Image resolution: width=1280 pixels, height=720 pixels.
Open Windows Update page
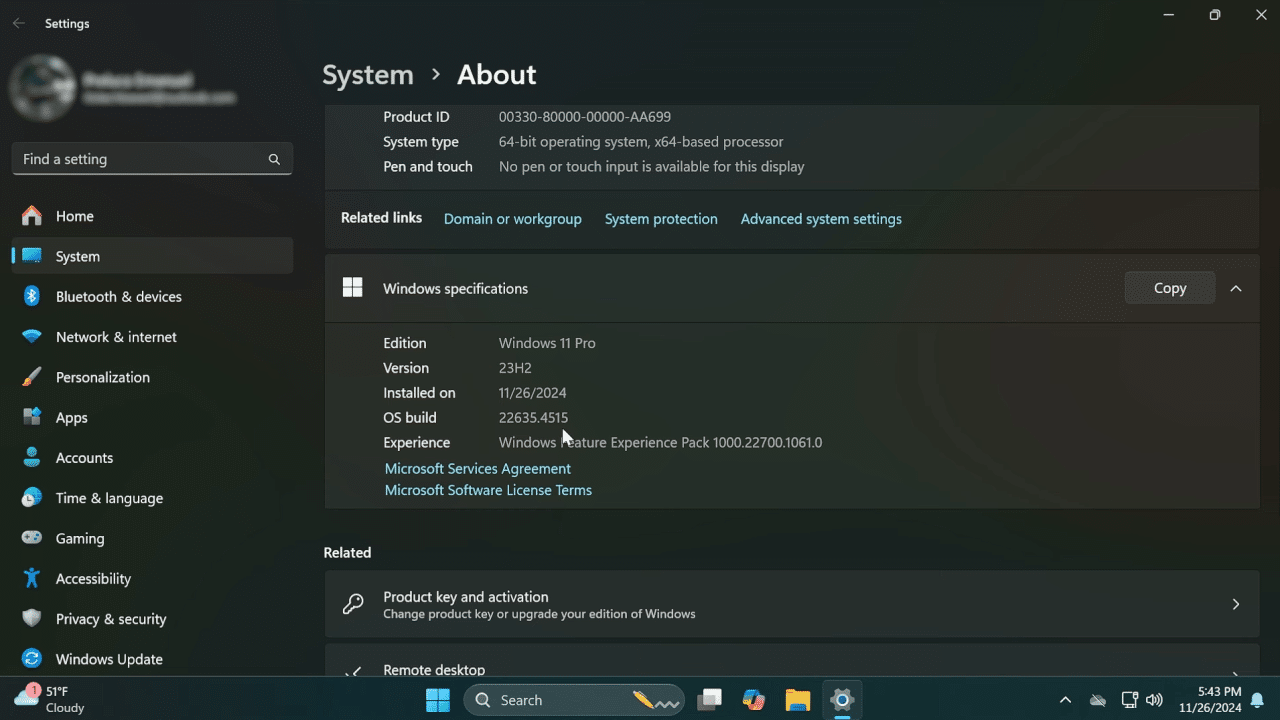coord(152,659)
